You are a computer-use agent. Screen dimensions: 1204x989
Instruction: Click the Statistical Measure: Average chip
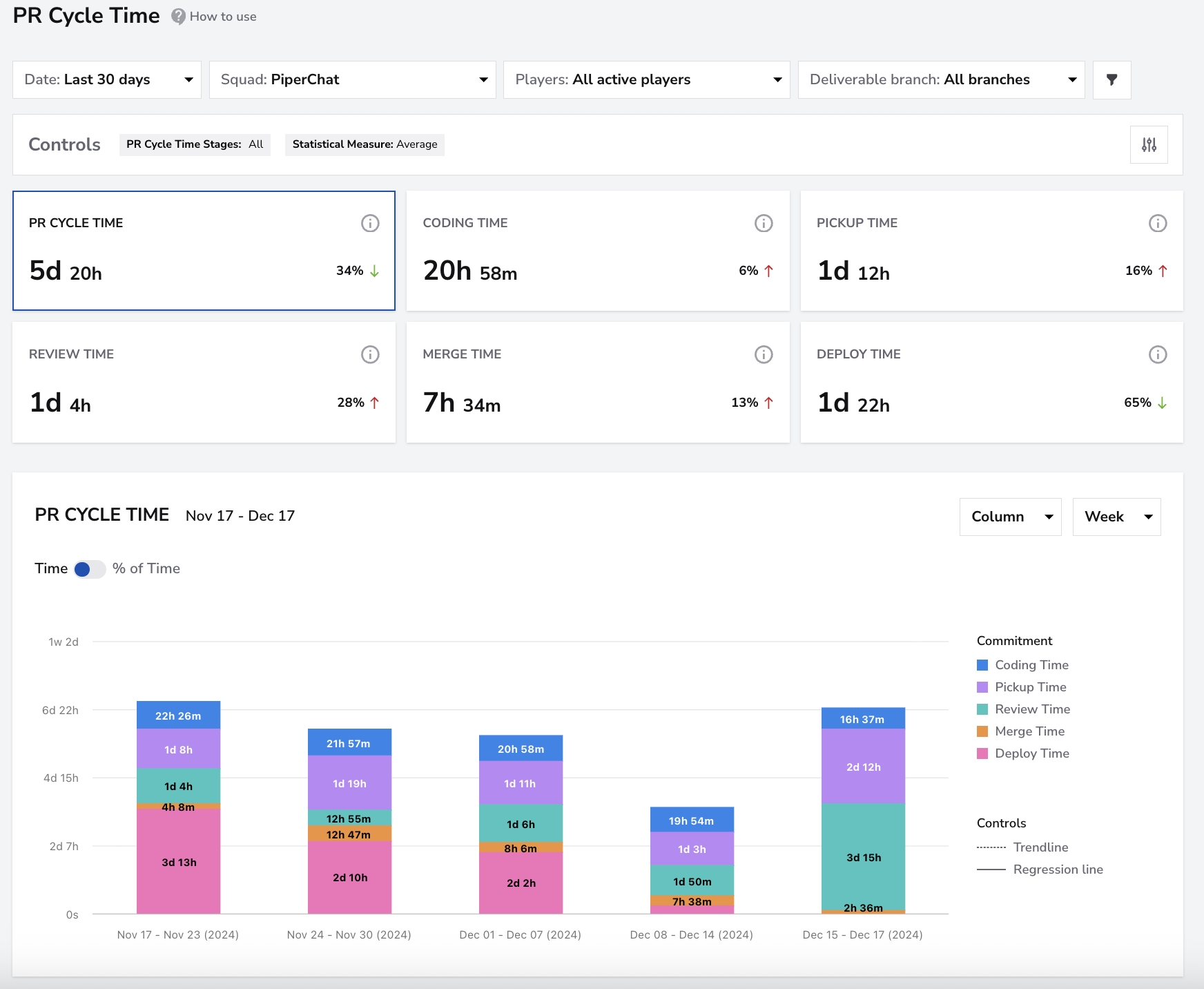[365, 144]
